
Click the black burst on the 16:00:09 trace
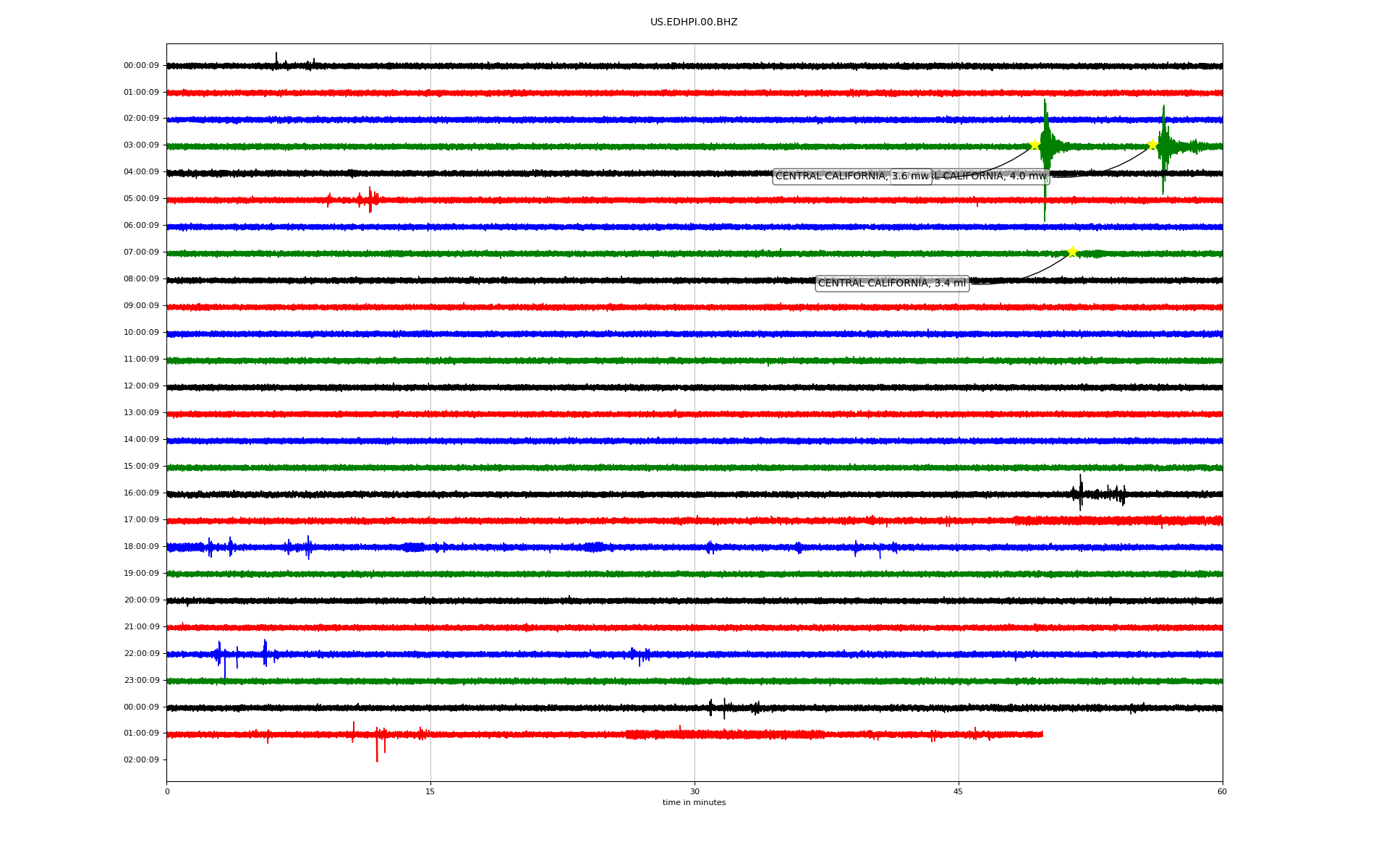point(1081,493)
